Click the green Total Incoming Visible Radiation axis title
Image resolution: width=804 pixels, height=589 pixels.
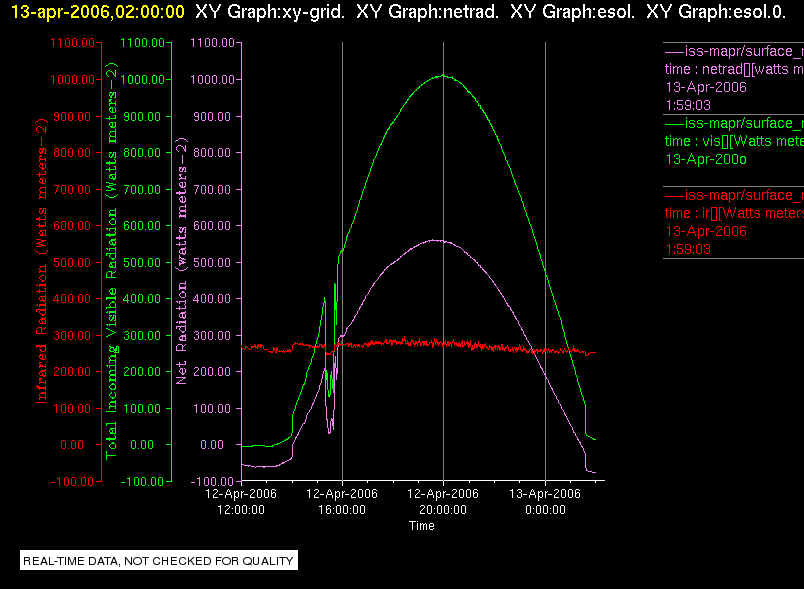tap(111, 260)
